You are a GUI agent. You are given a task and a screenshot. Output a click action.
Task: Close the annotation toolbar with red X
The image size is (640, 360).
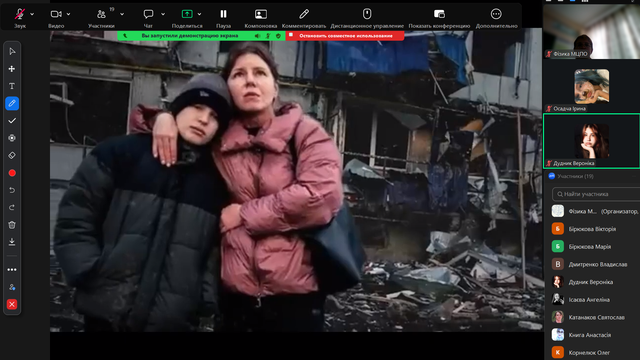point(12,304)
